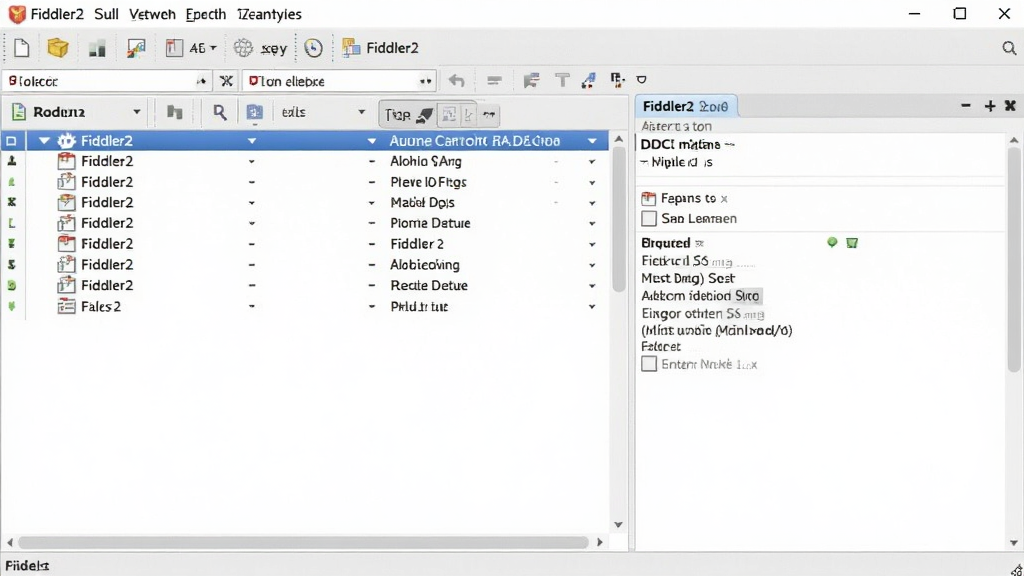Click the Mest Dmg) Sest entry
The width and height of the screenshot is (1024, 576).
[688, 278]
